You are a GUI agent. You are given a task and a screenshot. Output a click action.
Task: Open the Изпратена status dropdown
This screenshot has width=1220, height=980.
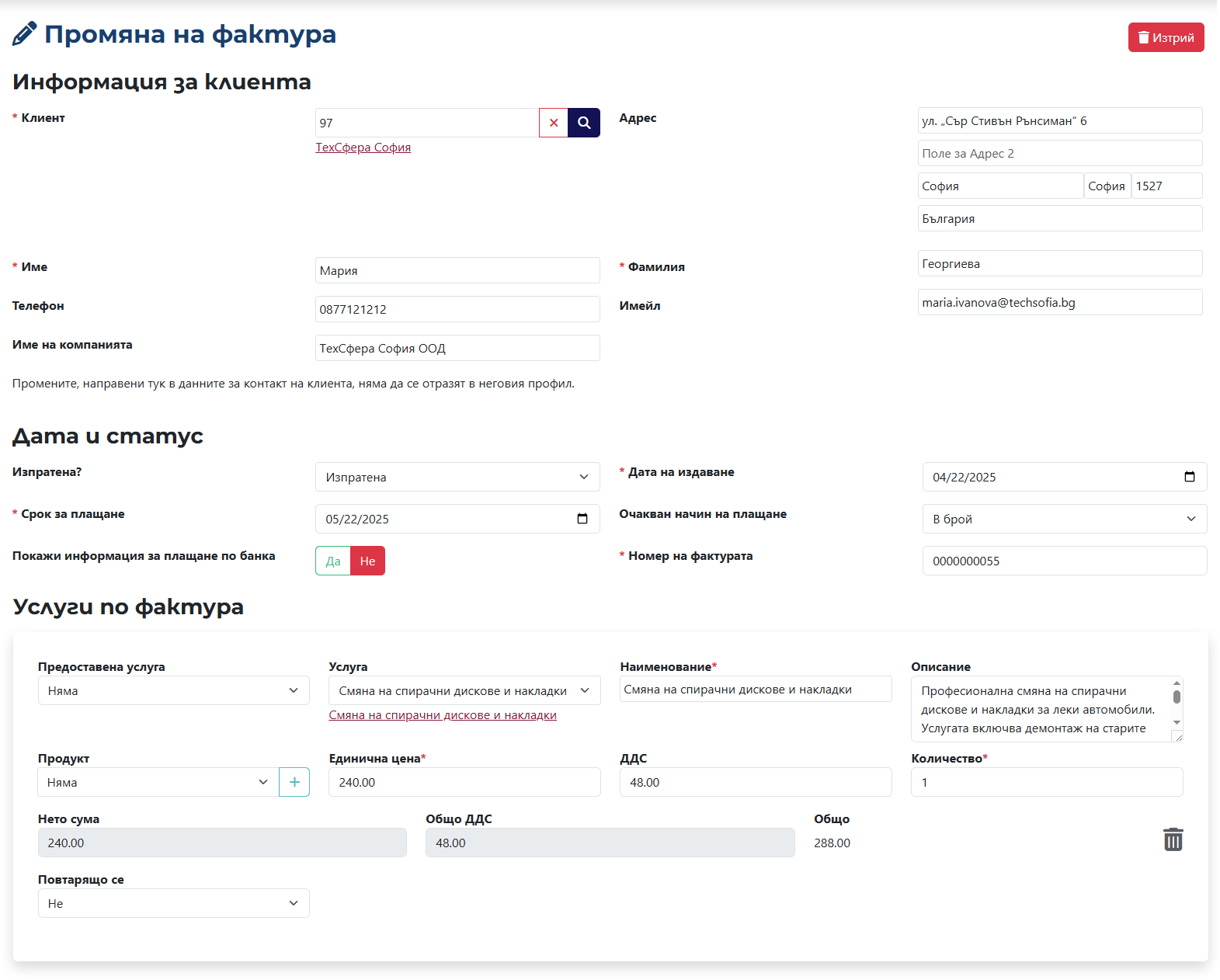click(457, 477)
